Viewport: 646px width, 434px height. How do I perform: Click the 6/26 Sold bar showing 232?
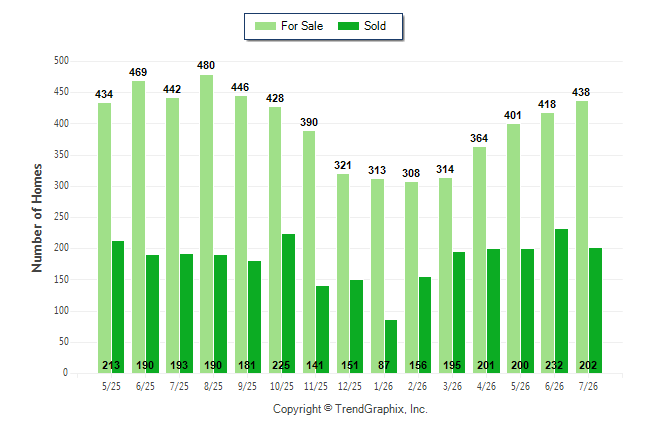[561, 301]
